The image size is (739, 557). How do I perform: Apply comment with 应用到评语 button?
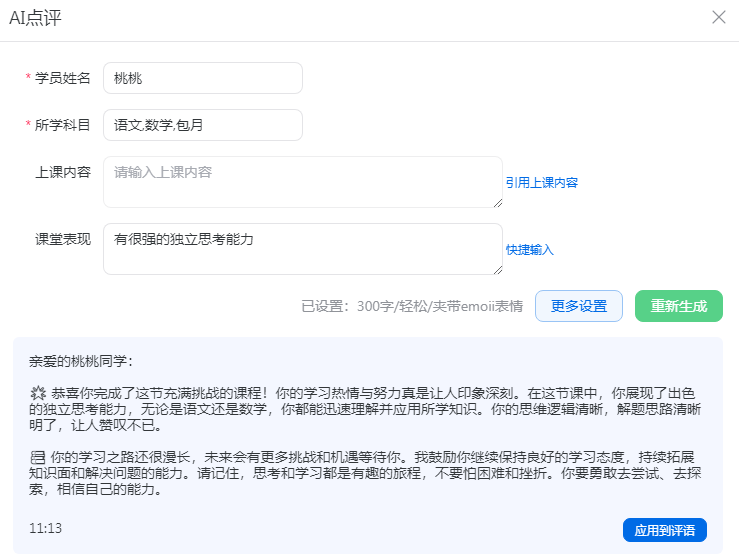(664, 530)
